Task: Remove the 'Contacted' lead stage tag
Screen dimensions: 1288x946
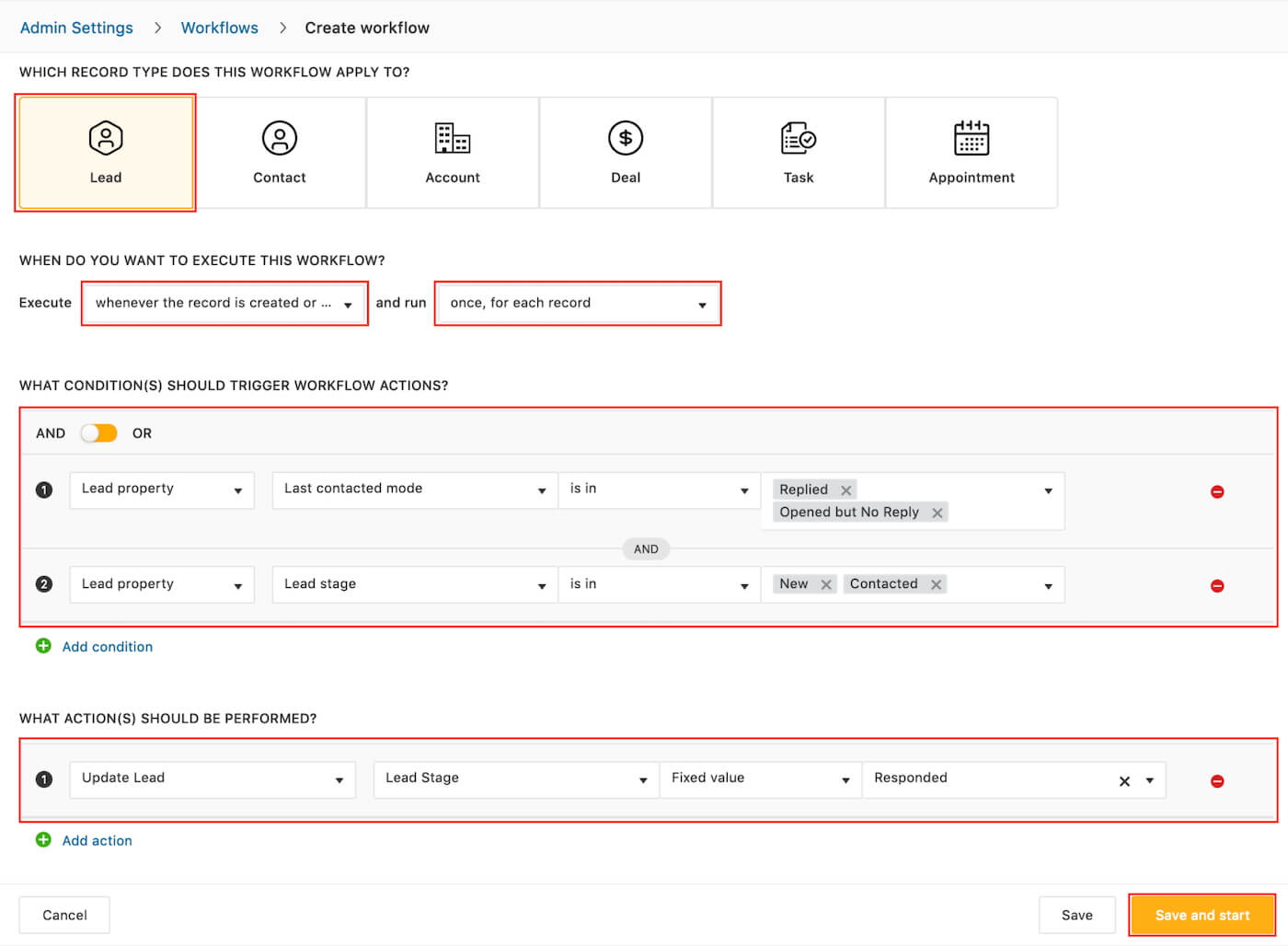Action: coord(936,585)
